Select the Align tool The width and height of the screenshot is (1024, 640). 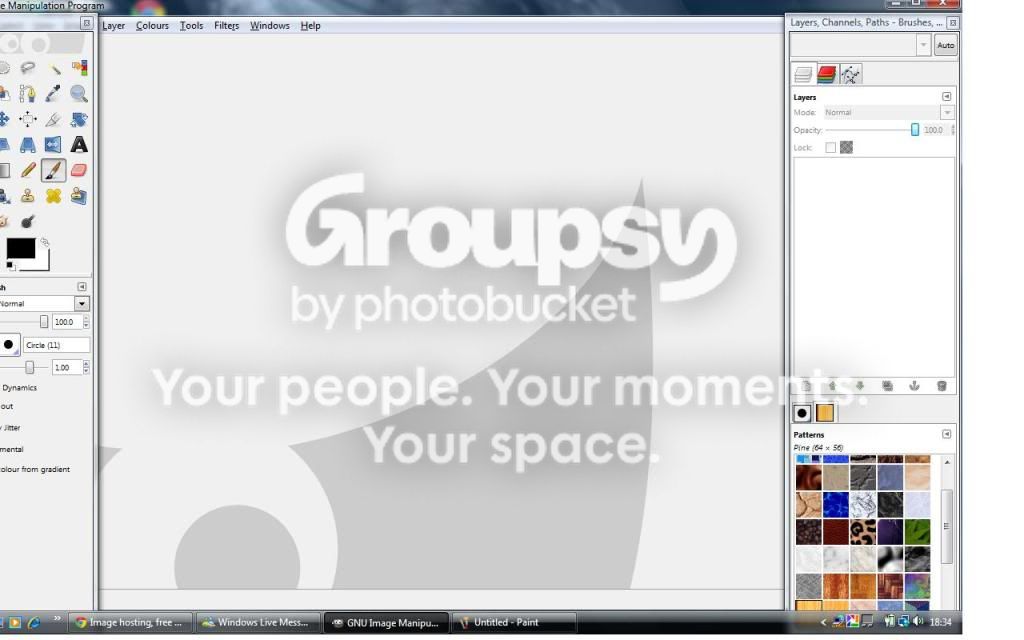click(27, 120)
